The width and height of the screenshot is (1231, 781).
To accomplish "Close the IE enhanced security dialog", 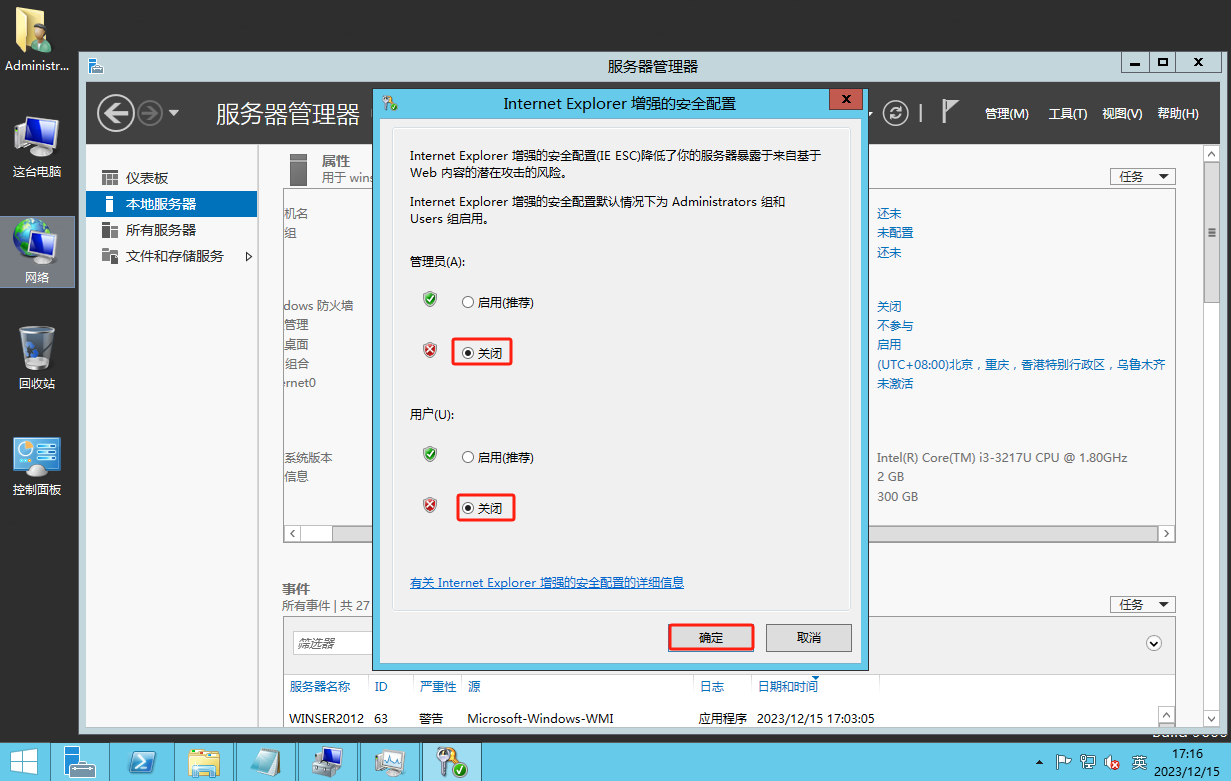I will (x=846, y=99).
